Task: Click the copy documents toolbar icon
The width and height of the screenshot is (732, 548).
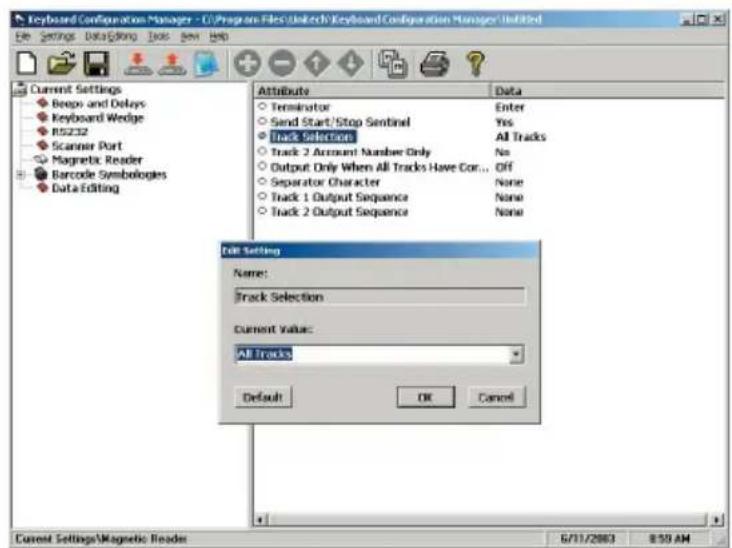Action: pos(393,64)
